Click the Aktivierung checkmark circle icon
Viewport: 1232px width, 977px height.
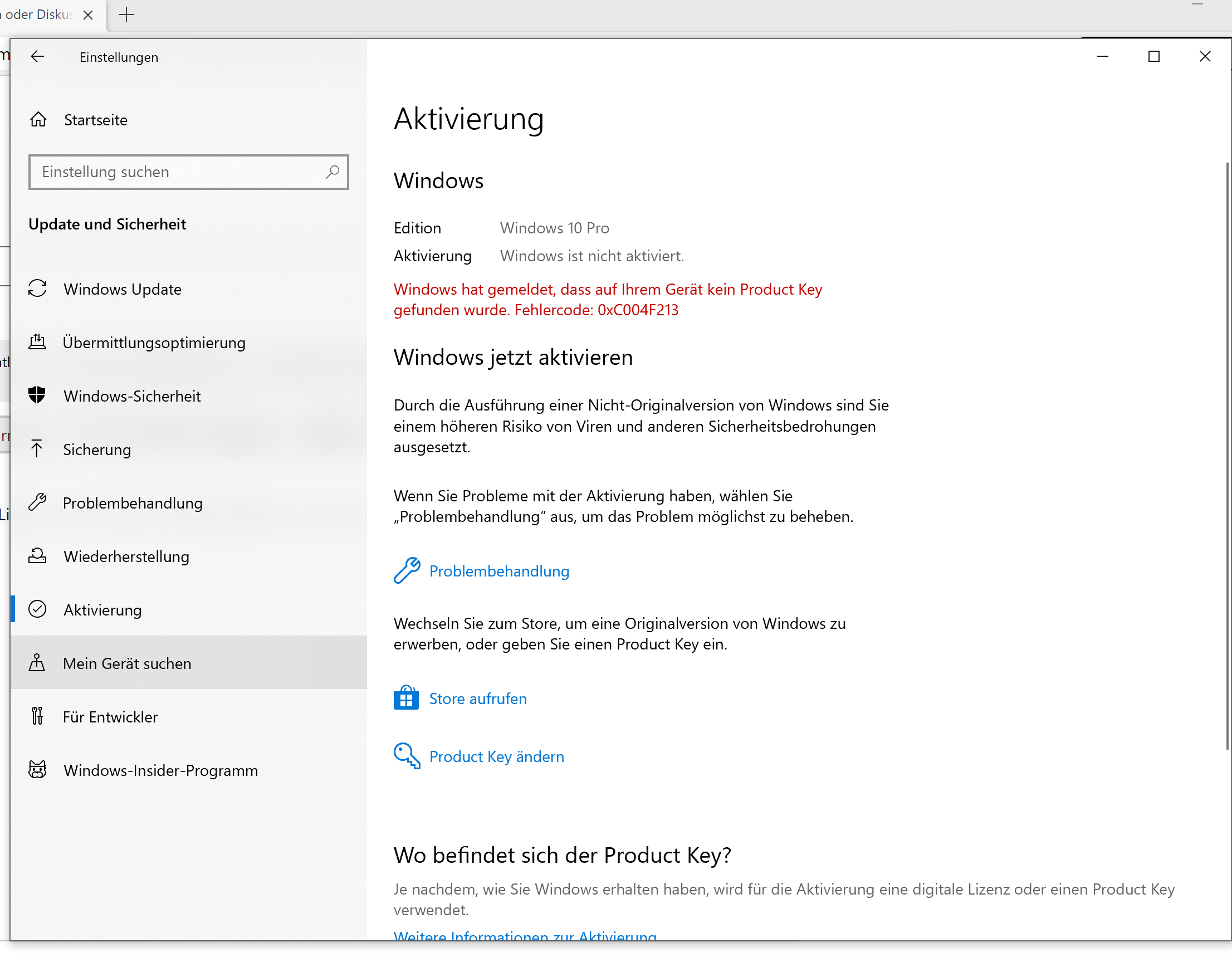[x=38, y=609]
